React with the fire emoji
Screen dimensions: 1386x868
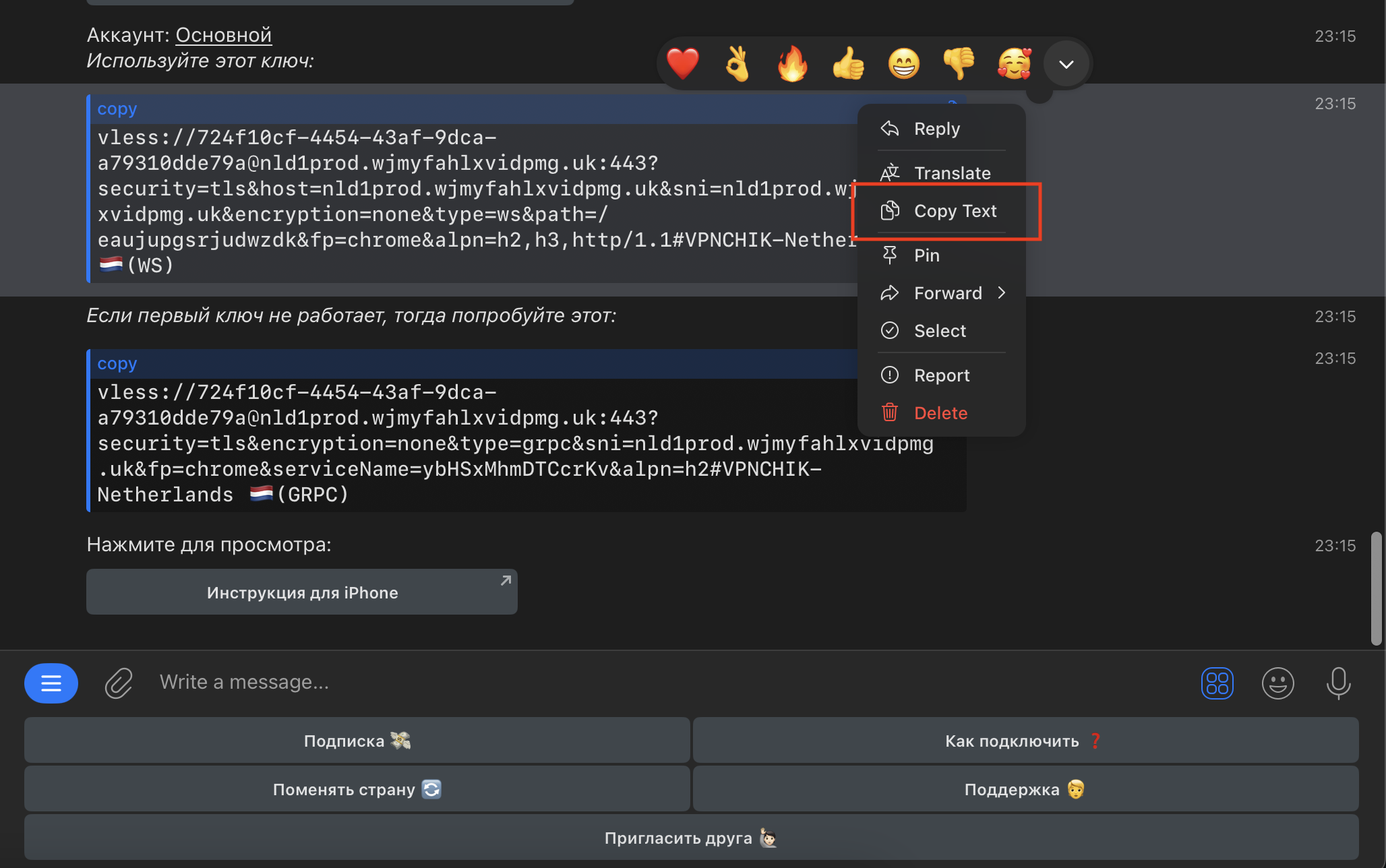(x=793, y=64)
